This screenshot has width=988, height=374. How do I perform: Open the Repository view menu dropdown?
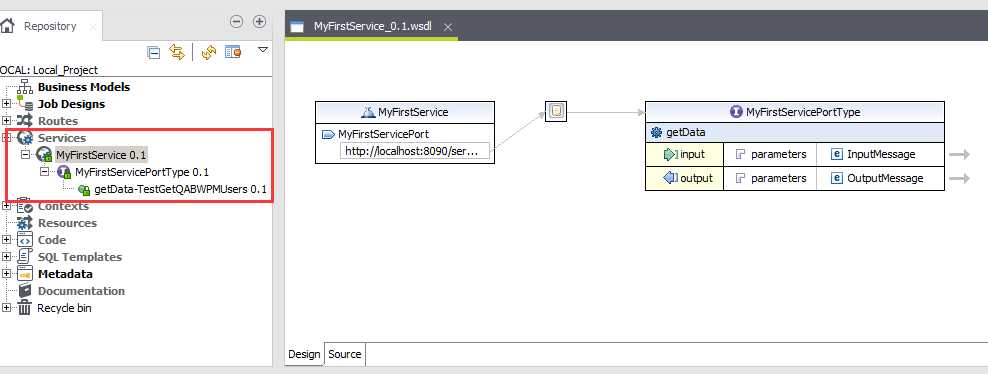(263, 50)
